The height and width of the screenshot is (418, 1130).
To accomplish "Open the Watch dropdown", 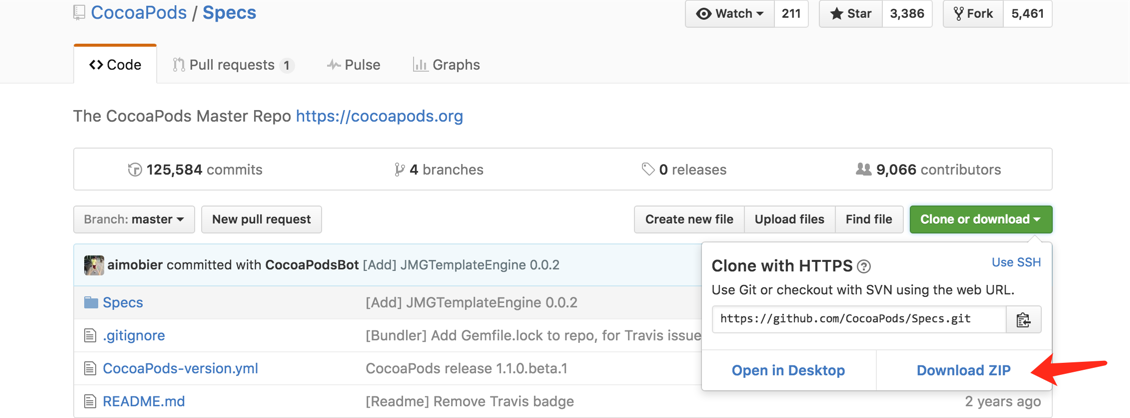I will point(730,14).
